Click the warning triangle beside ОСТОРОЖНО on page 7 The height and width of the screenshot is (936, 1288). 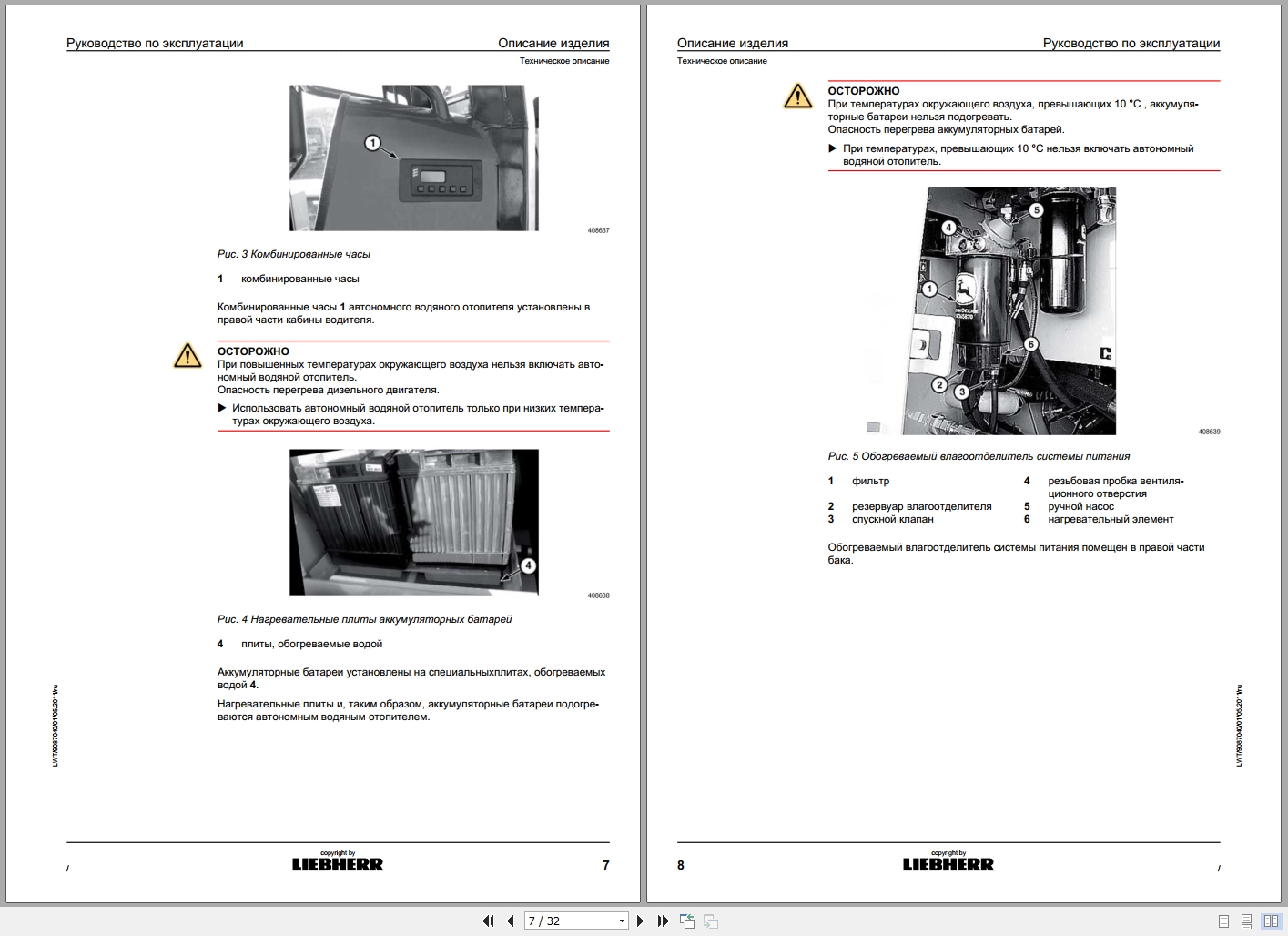pos(188,357)
